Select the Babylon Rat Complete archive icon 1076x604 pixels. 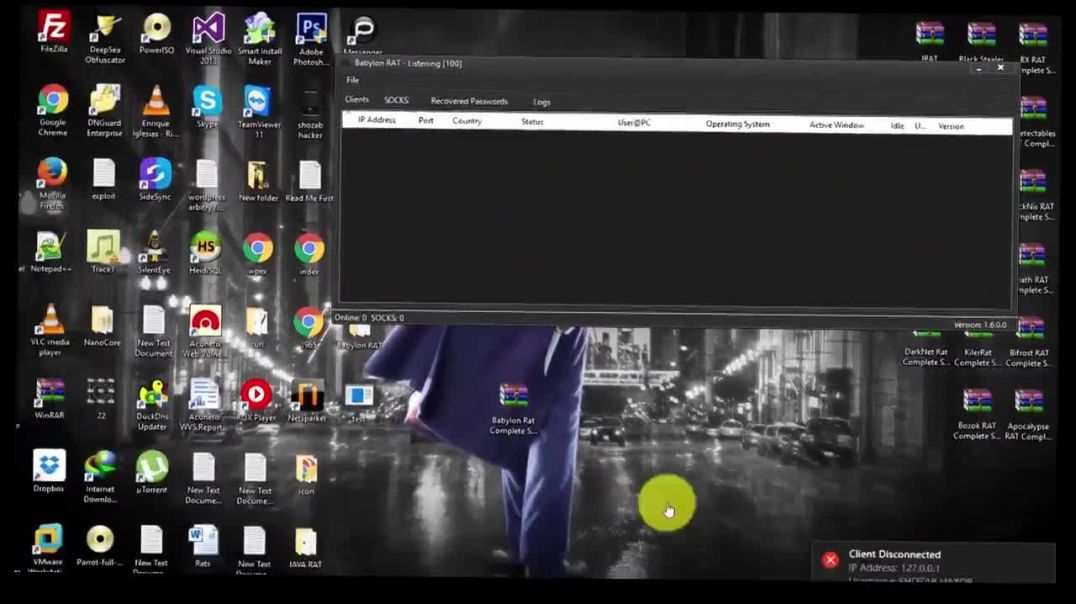(513, 409)
